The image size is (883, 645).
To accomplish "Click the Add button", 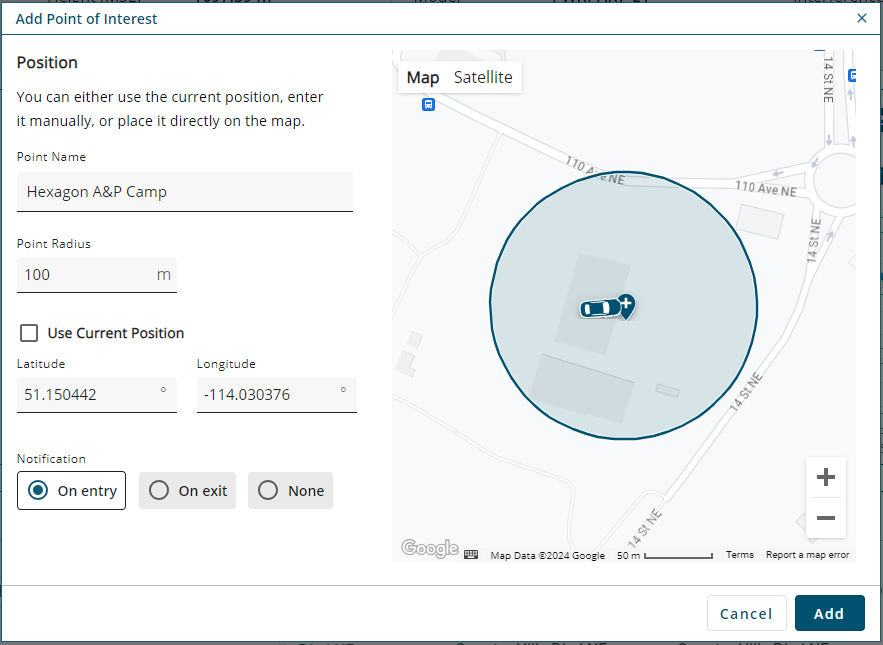I will (830, 613).
